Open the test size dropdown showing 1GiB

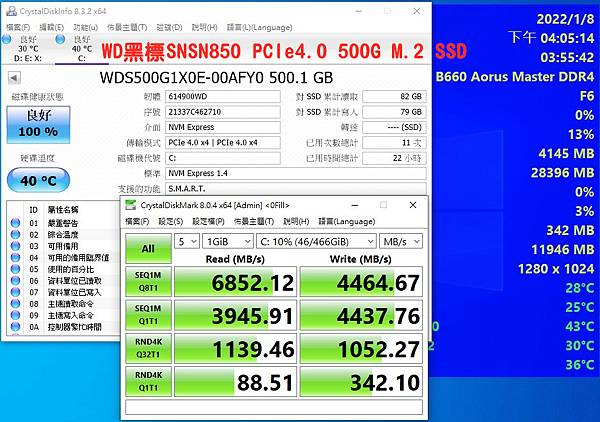(x=228, y=242)
